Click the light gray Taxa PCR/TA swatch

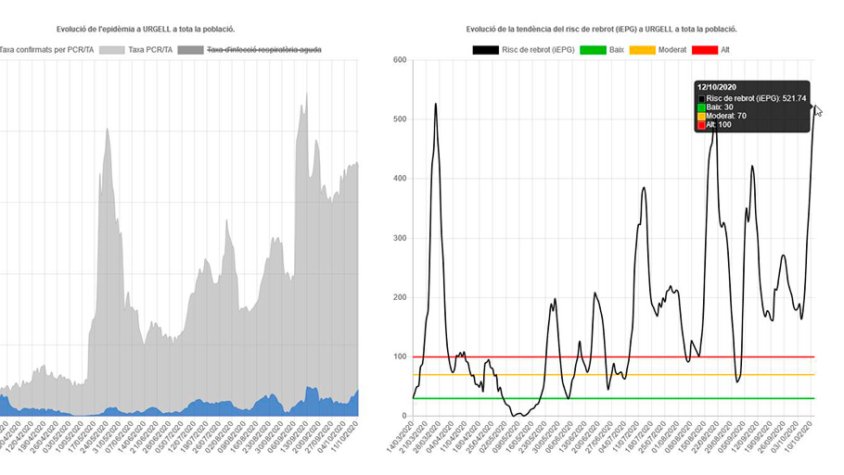111,48
